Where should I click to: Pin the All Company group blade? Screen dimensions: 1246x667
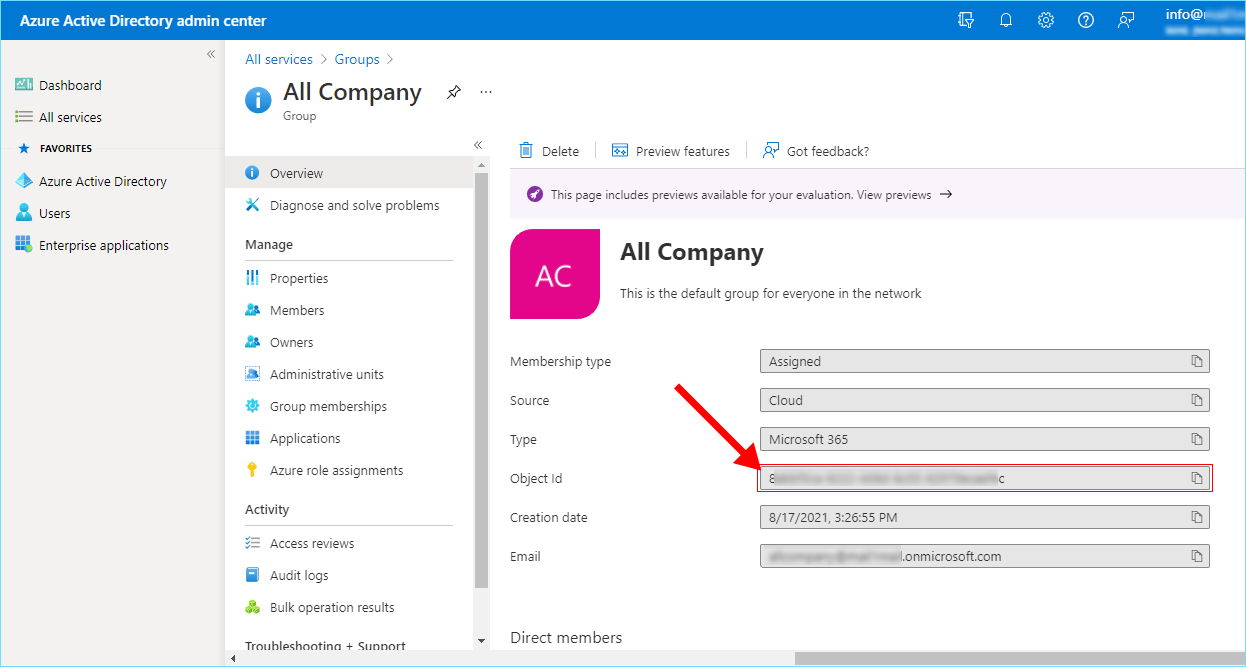pos(454,92)
